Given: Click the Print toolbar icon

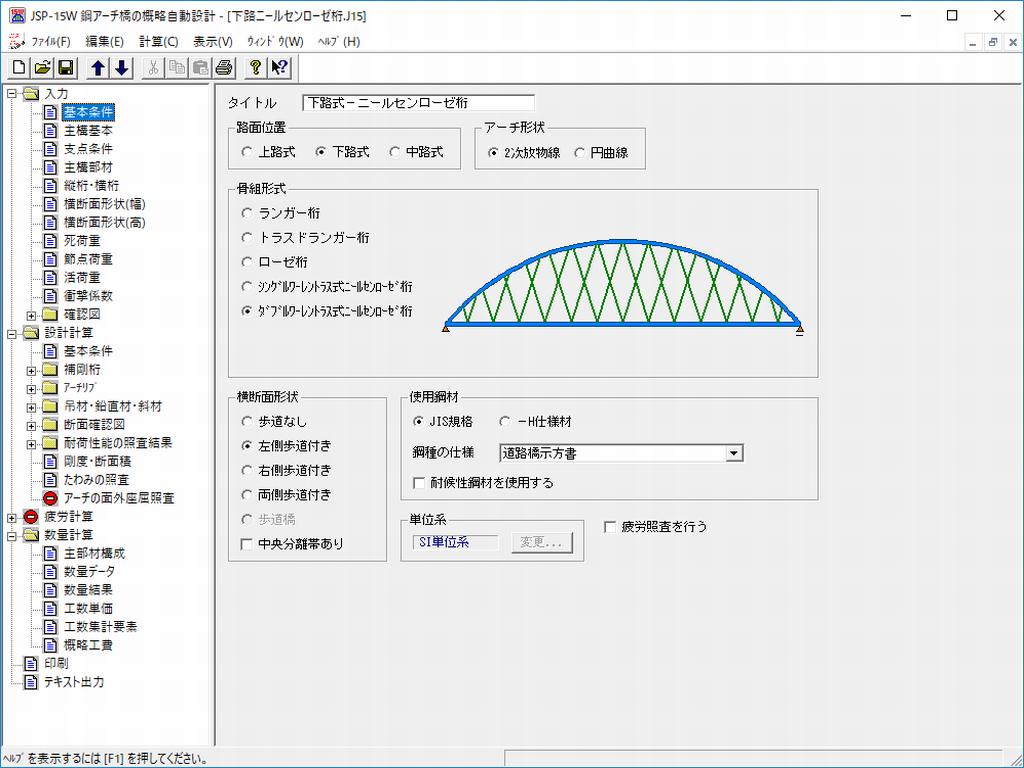Looking at the screenshot, I should tap(224, 68).
